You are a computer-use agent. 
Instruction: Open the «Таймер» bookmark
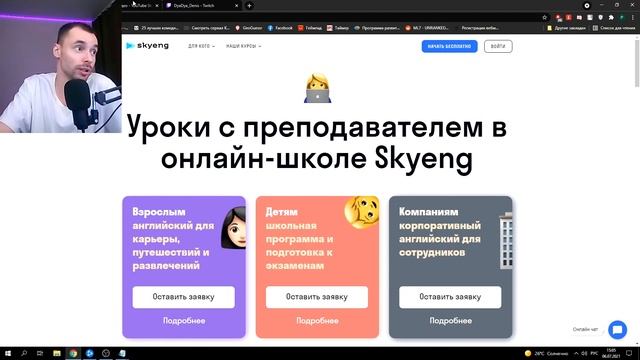(338, 28)
